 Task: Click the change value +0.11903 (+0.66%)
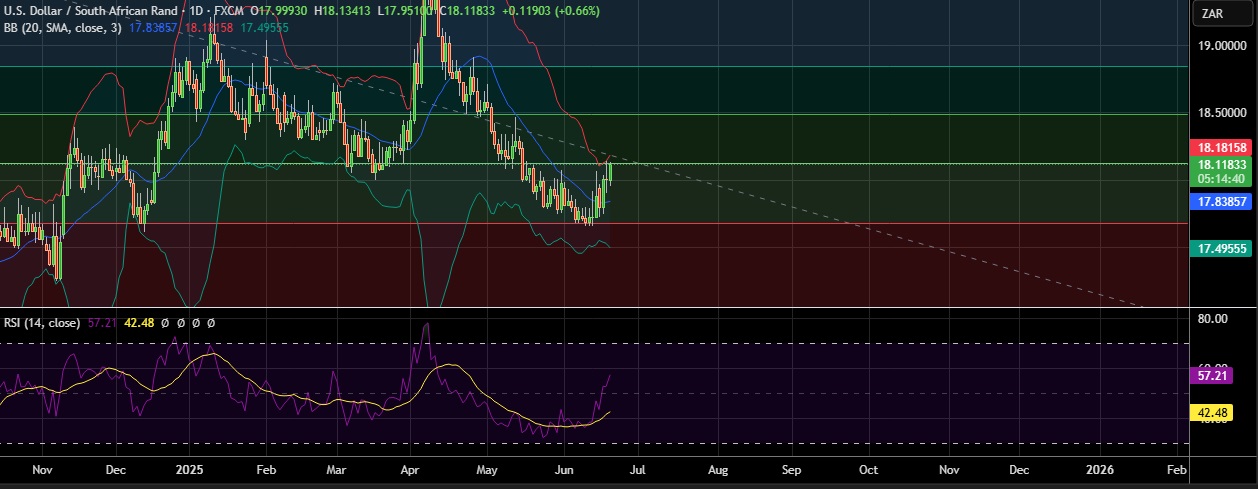click(x=550, y=11)
